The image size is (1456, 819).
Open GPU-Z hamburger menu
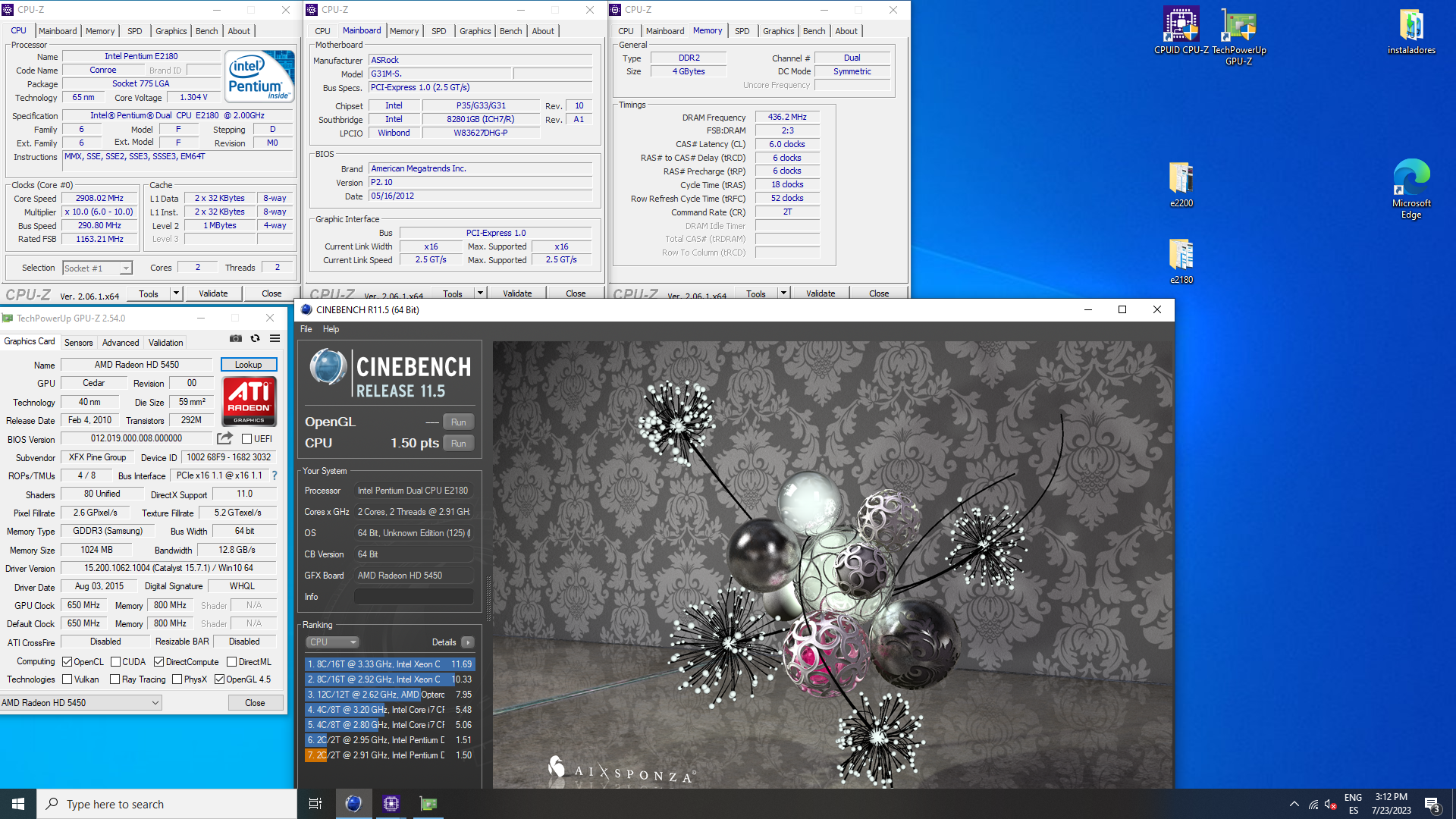pyautogui.click(x=275, y=339)
